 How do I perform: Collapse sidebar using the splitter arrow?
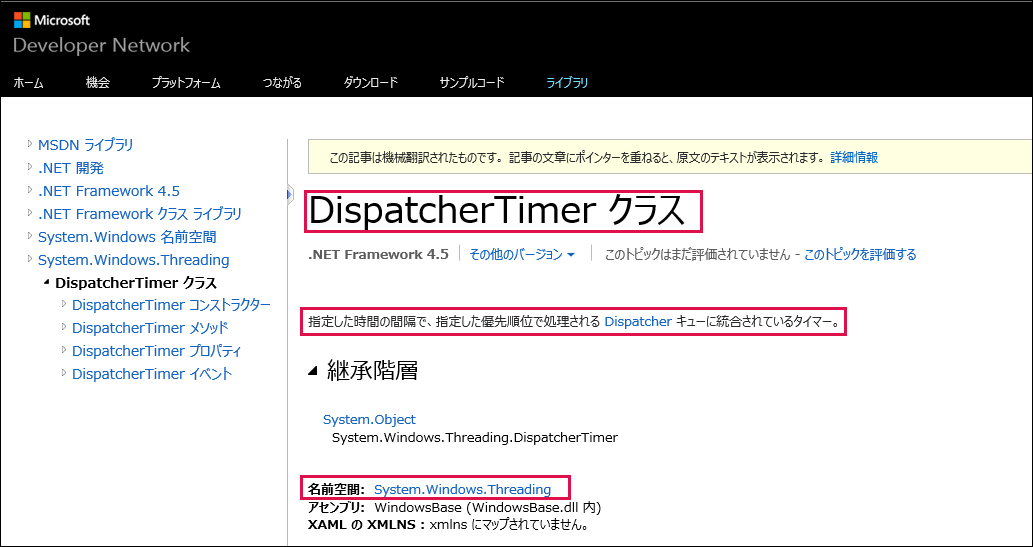coord(289,194)
